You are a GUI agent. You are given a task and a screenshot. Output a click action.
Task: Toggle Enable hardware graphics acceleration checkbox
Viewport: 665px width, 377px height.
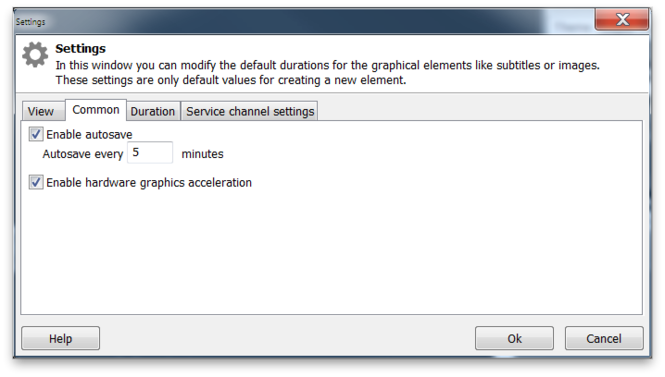(36, 182)
